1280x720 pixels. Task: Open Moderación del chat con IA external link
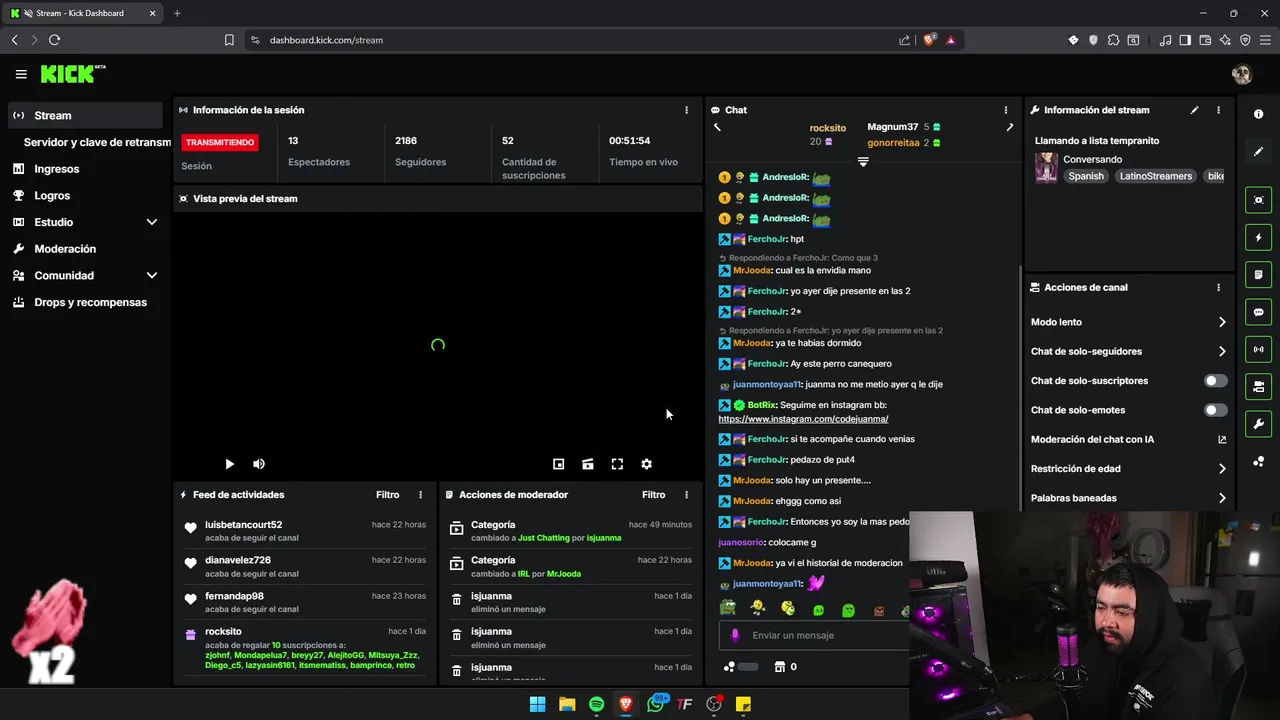1222,439
